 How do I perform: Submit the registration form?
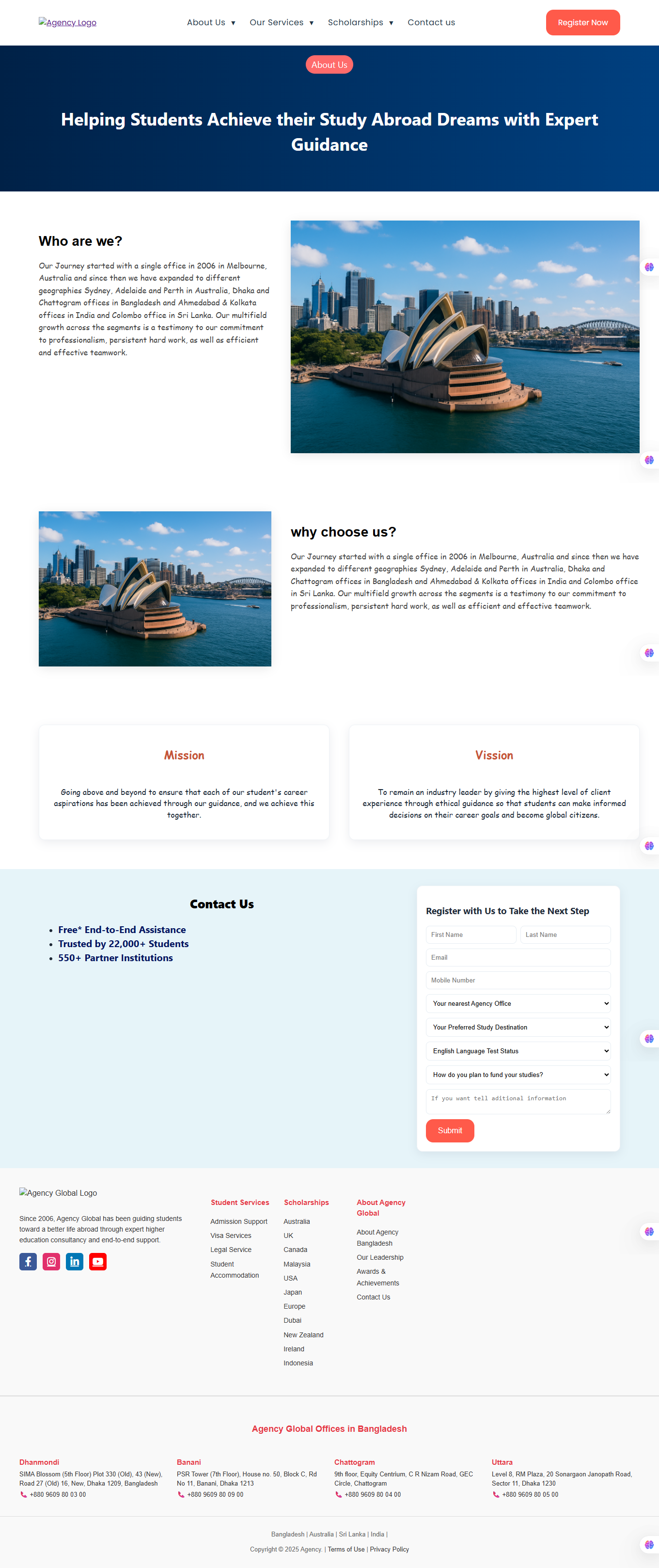click(x=450, y=1130)
